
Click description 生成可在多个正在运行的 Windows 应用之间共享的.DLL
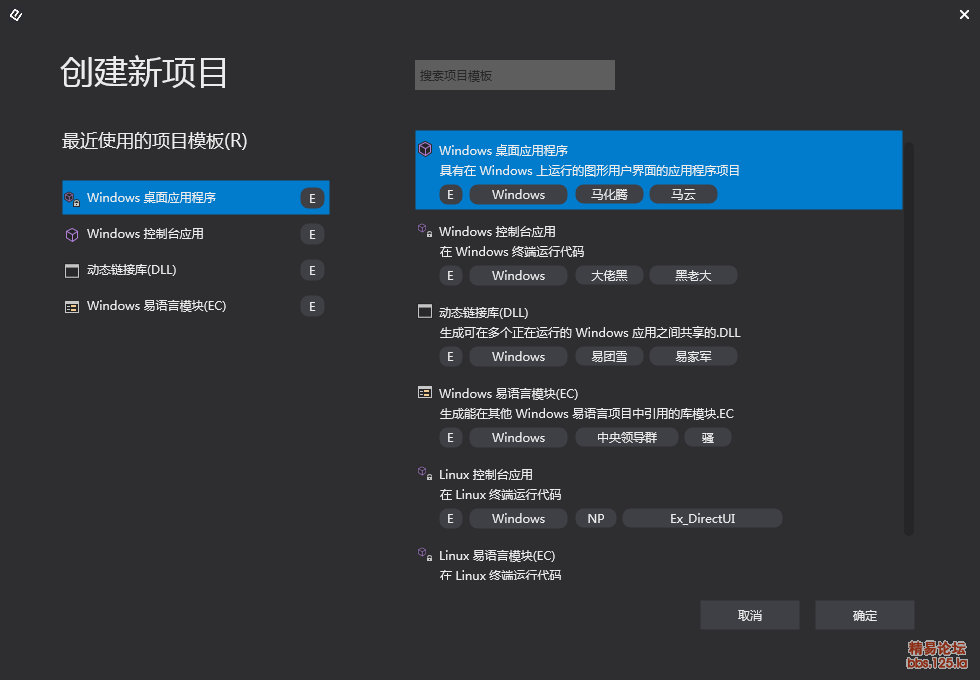[589, 332]
